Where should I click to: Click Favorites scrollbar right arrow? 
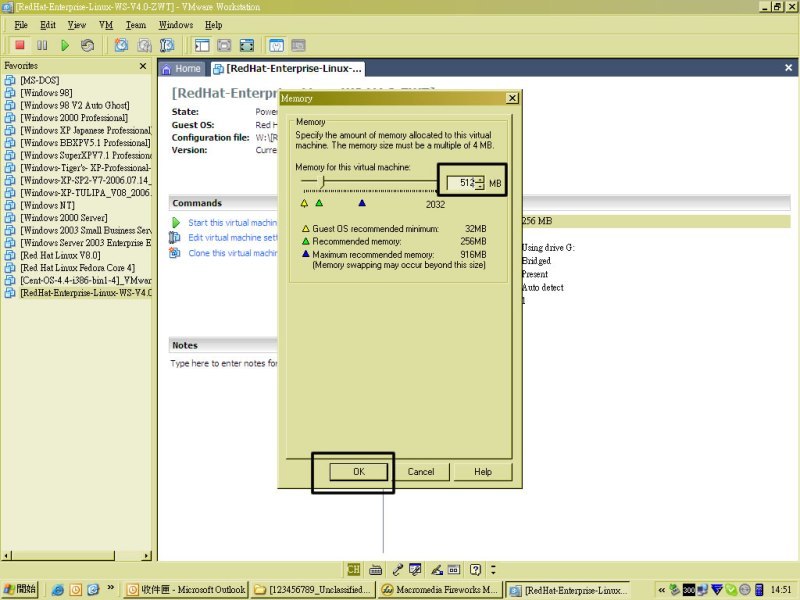coord(147,555)
